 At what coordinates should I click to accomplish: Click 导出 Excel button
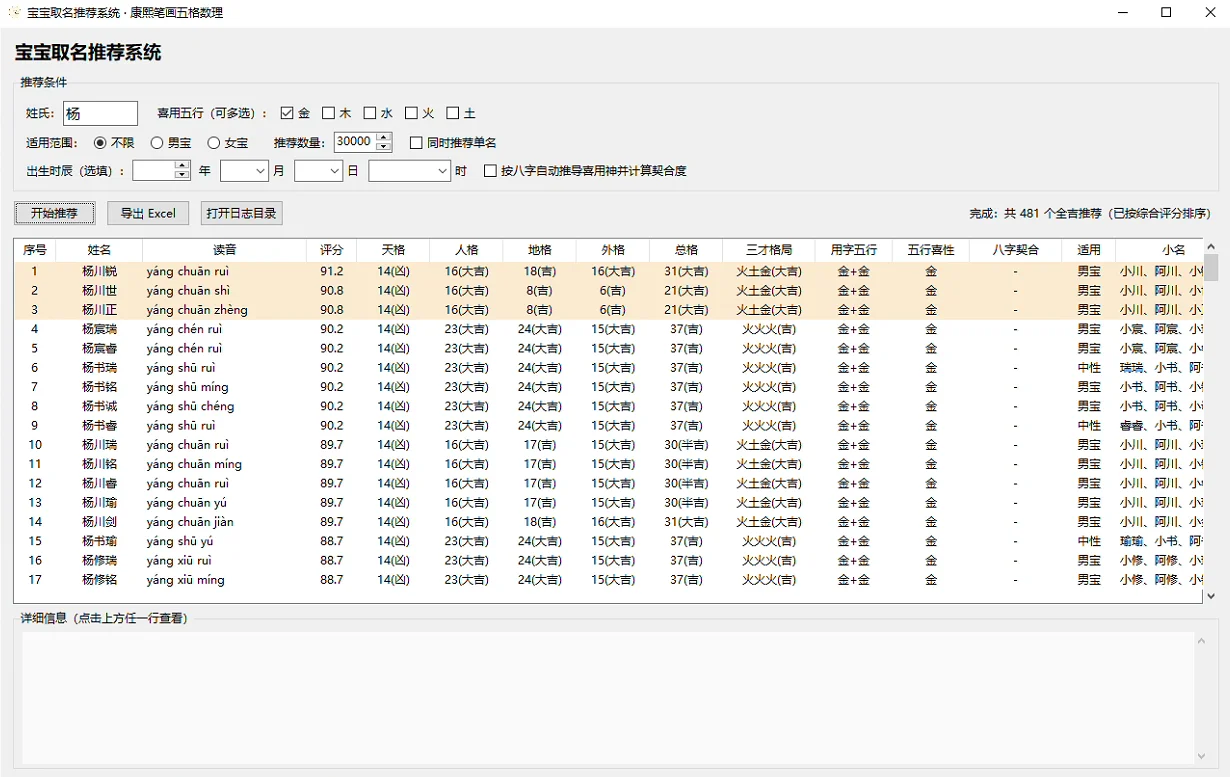[148, 213]
